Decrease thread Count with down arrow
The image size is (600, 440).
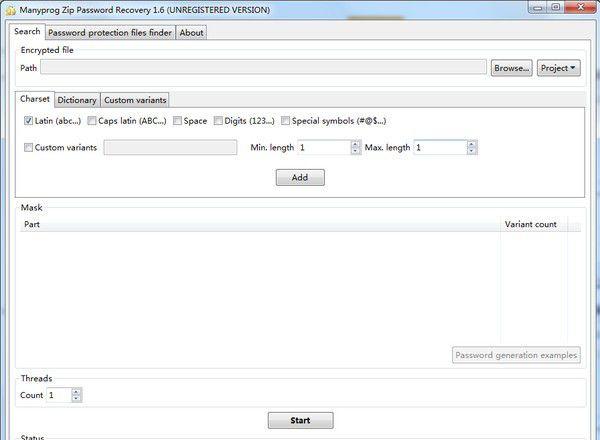(76, 398)
